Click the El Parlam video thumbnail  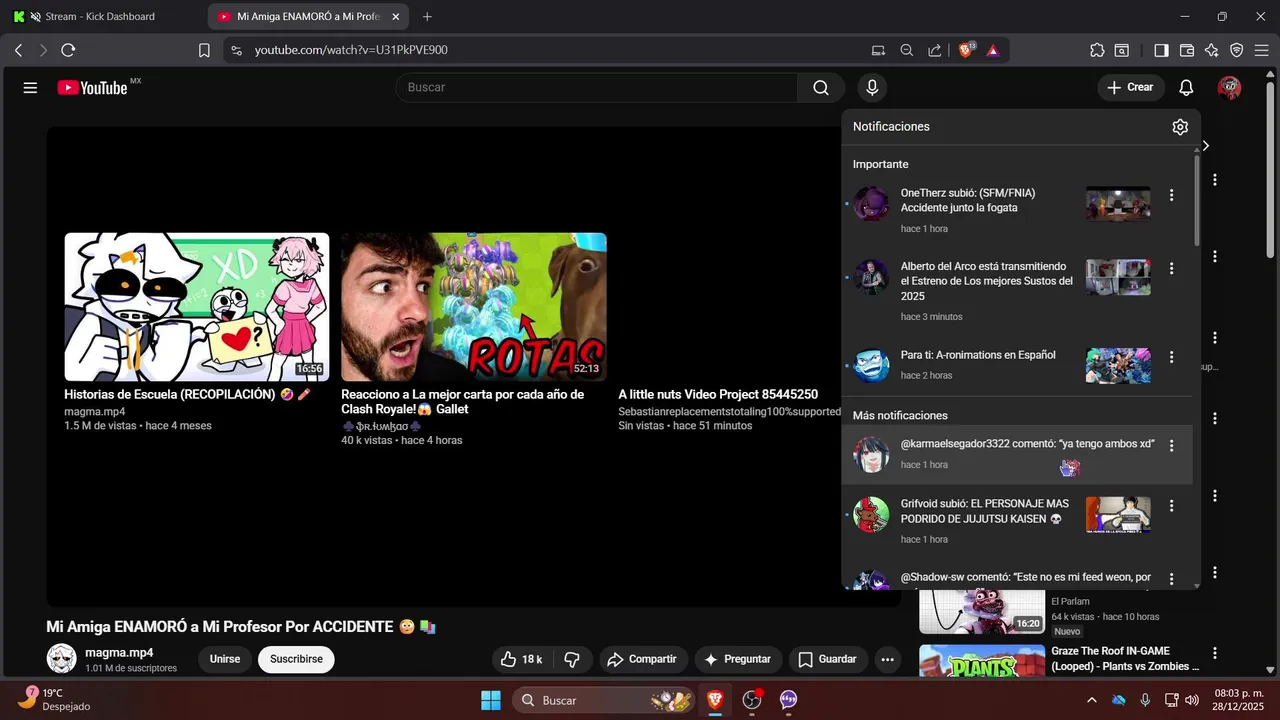click(x=982, y=611)
